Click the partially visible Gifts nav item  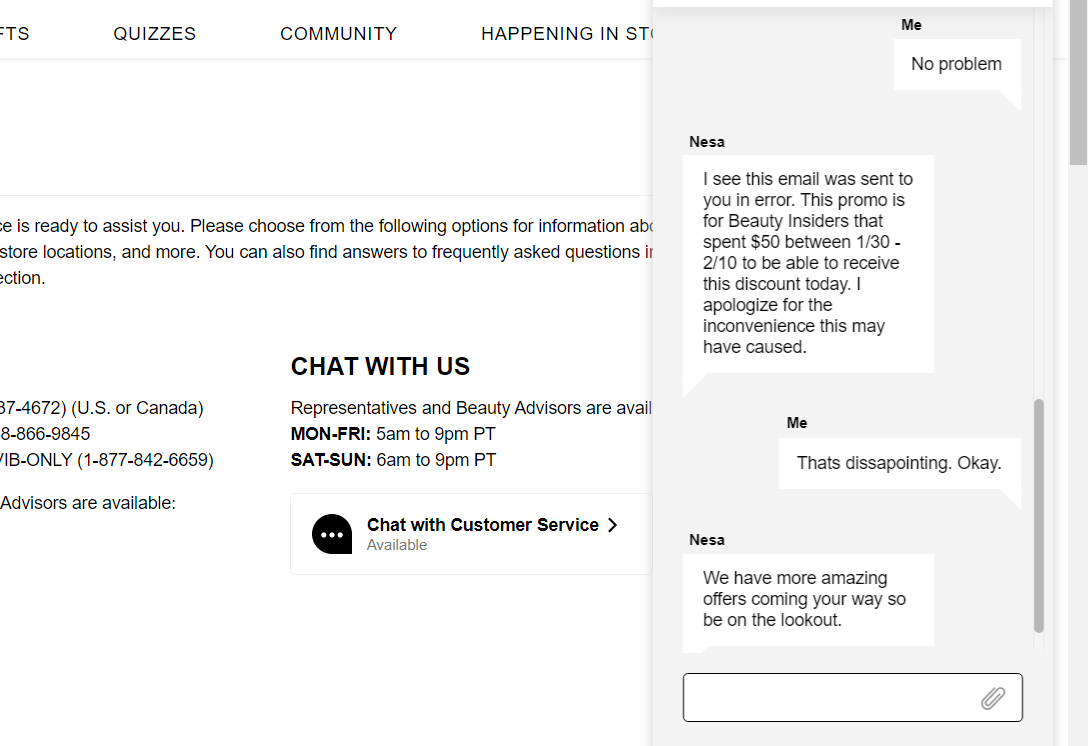pyautogui.click(x=14, y=34)
